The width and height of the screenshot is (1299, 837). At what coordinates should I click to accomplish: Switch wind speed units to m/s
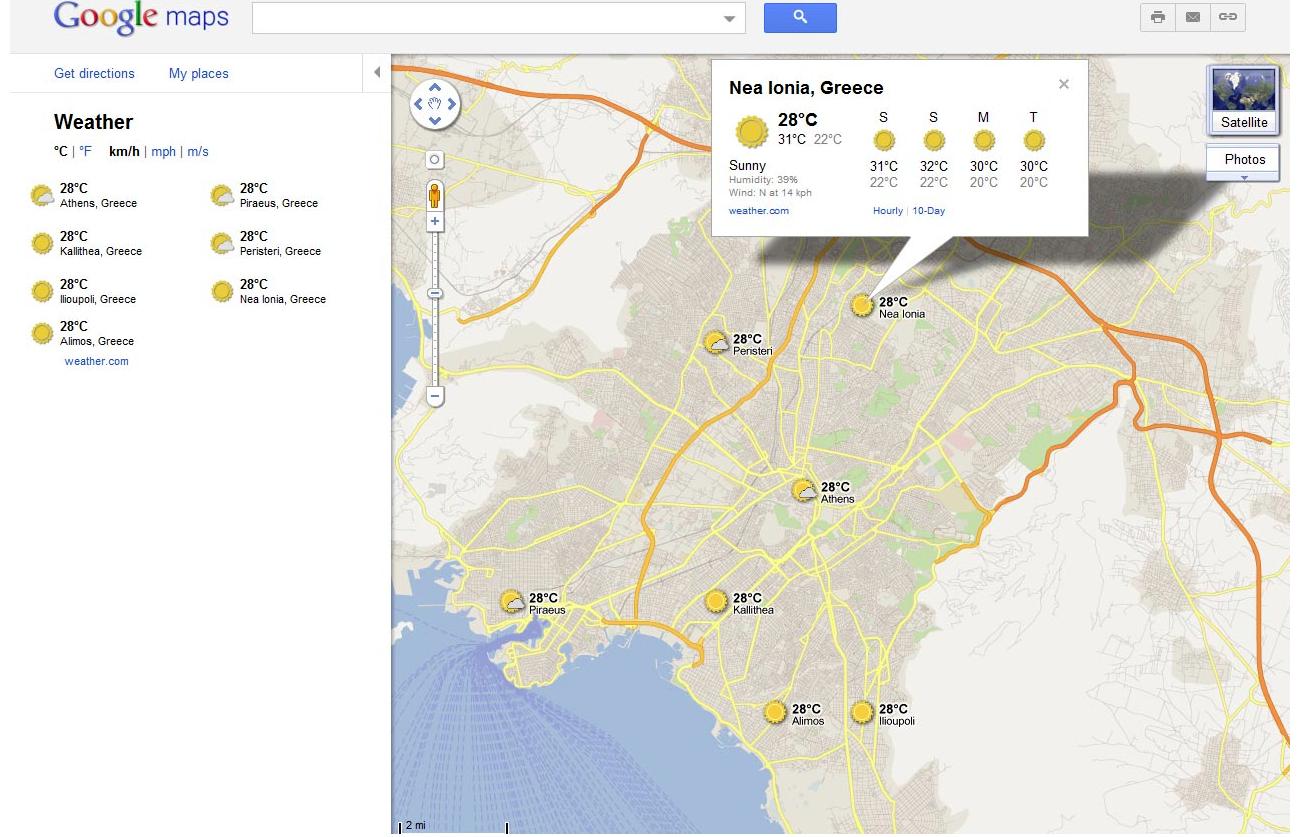[x=198, y=152]
